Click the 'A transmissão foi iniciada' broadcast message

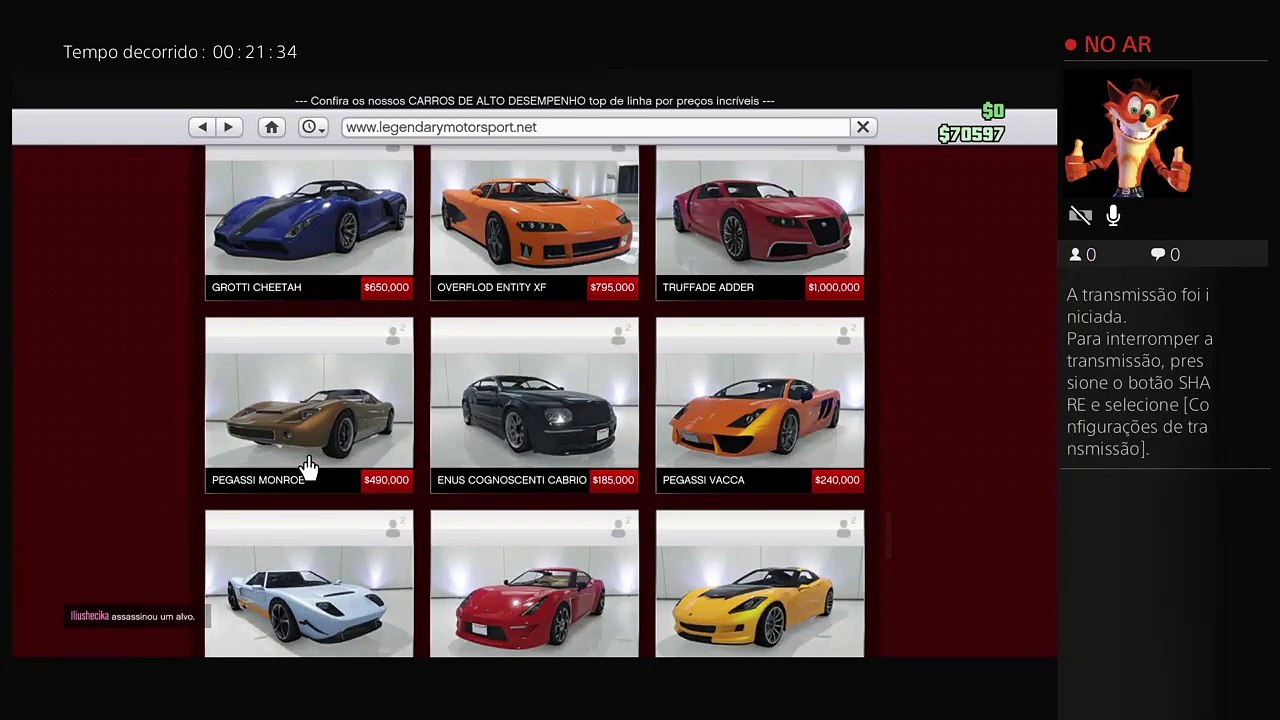click(1137, 305)
